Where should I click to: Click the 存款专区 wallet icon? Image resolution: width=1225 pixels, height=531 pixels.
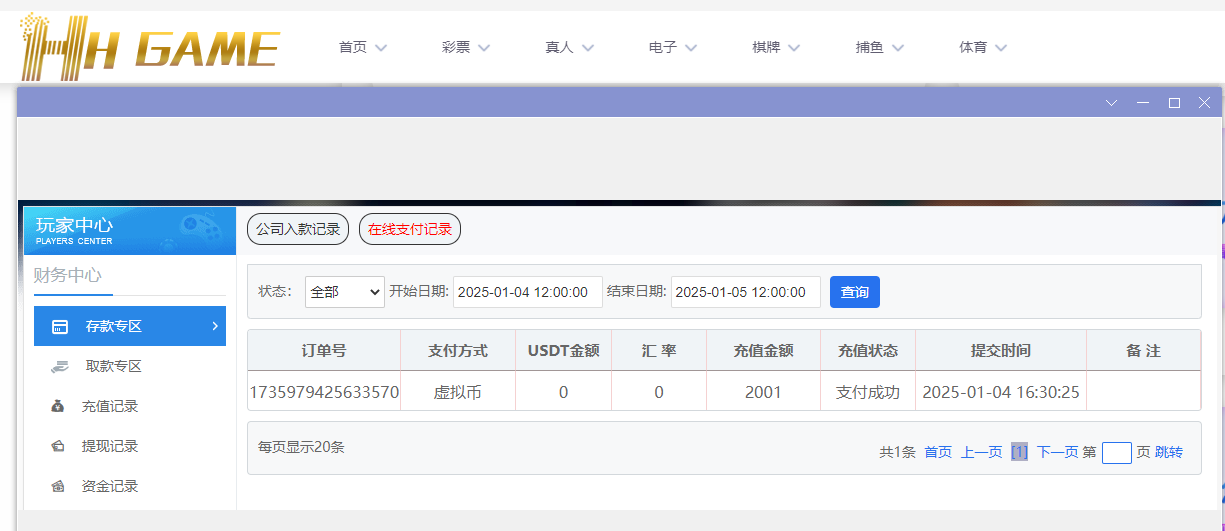pos(60,326)
